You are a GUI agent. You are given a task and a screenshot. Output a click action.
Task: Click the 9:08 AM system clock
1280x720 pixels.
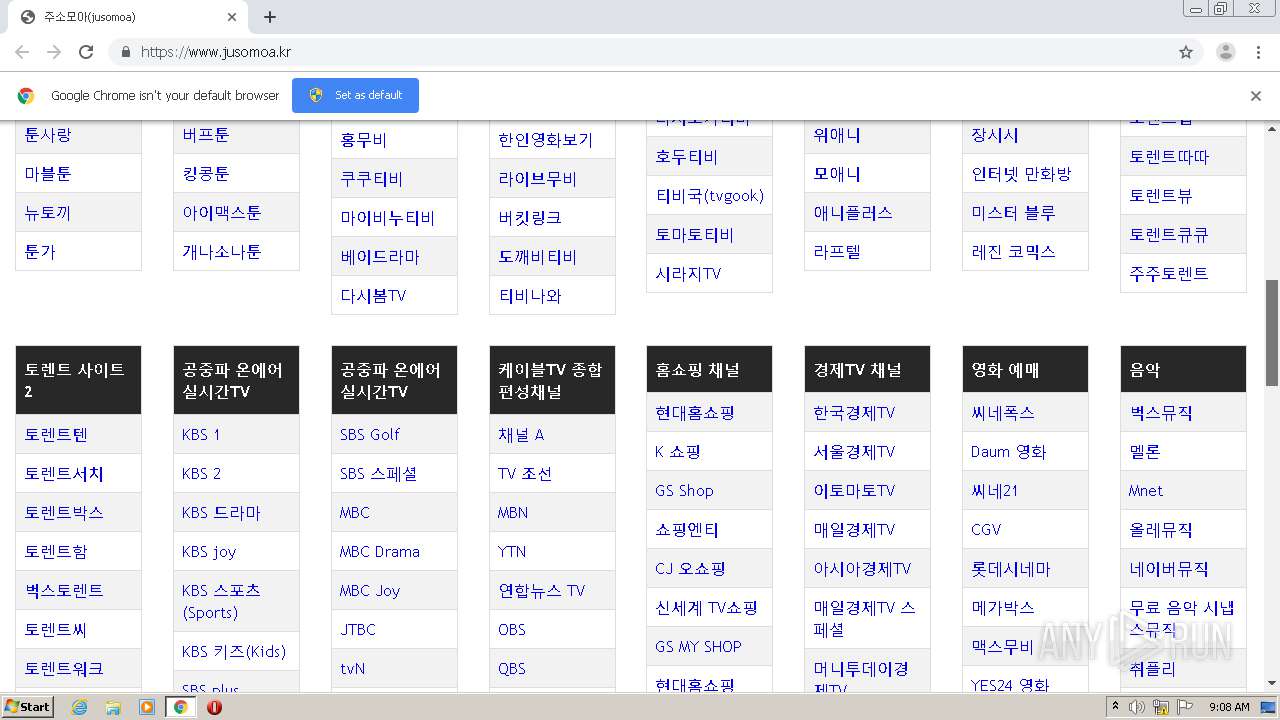tap(1229, 707)
